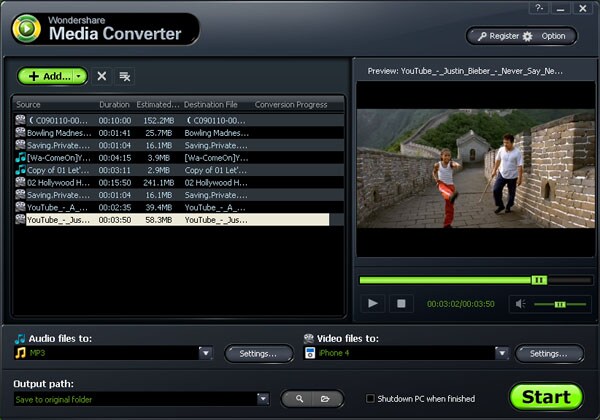Click the Destination File column header
This screenshot has height=420, width=600.
click(x=211, y=104)
